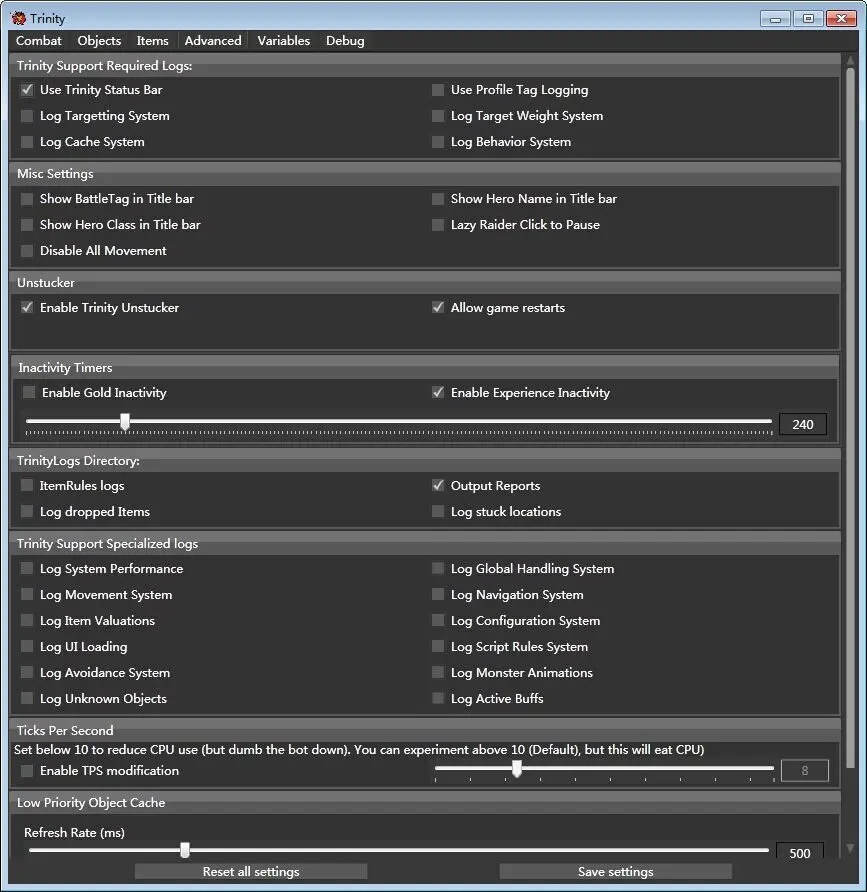
Task: Minimize the Trinity window
Action: point(775,19)
